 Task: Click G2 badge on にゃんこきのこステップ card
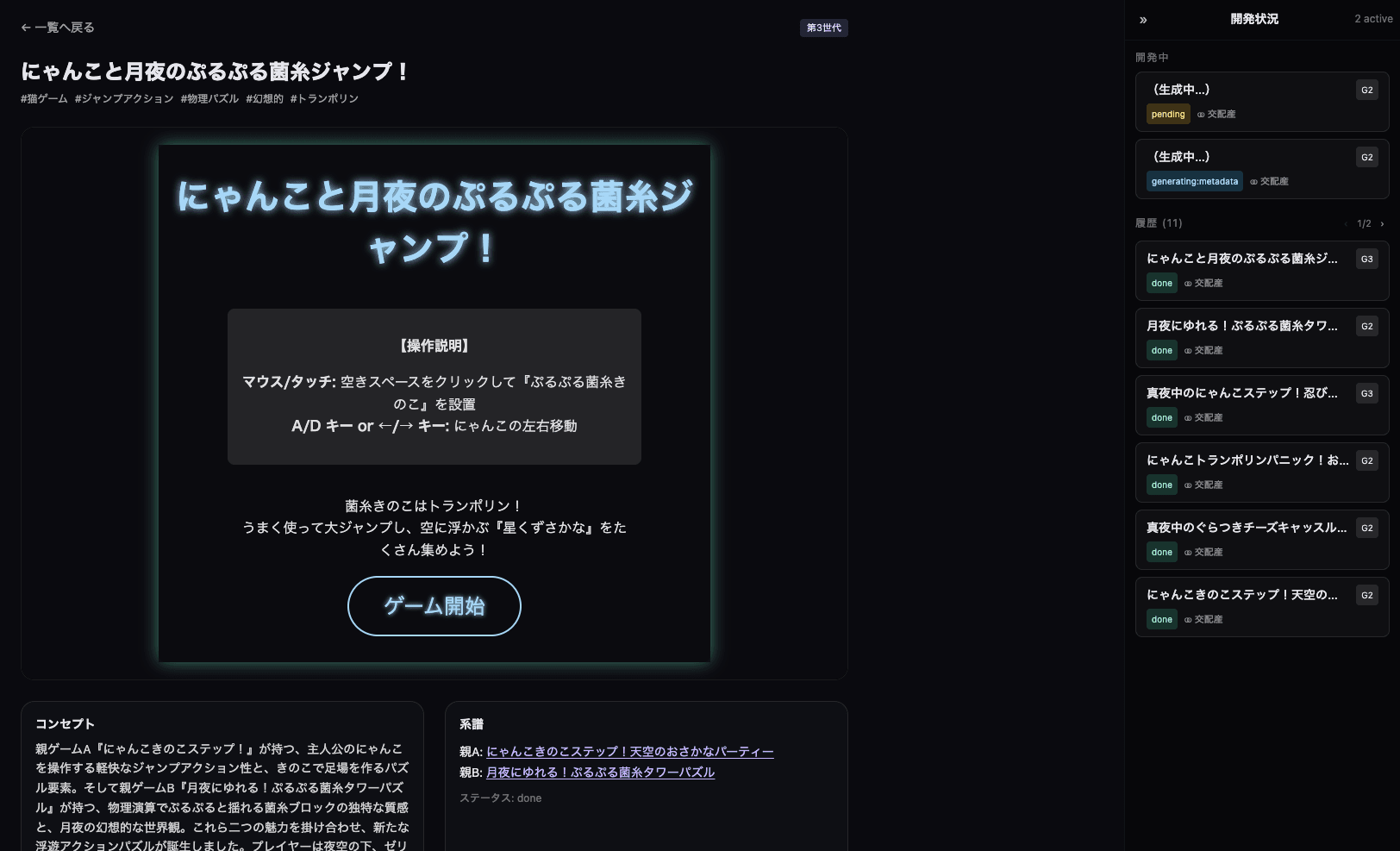tap(1366, 596)
